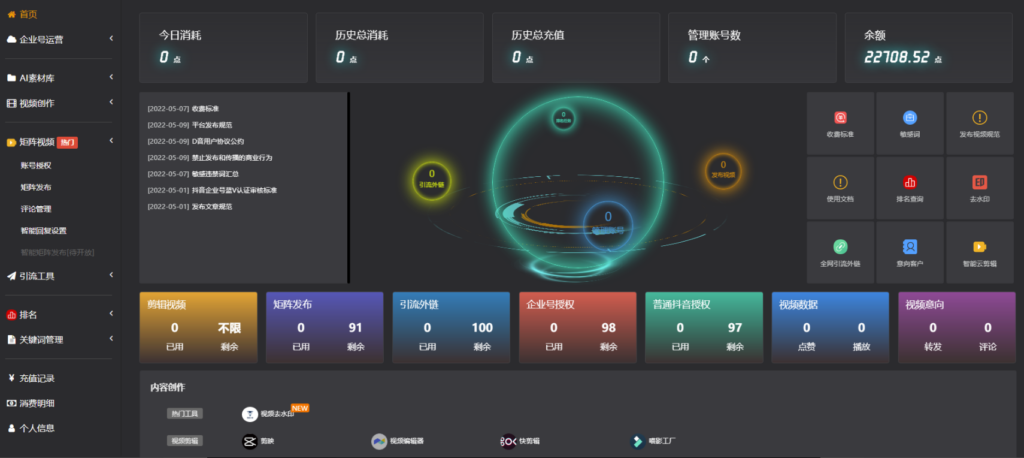Open the 全网引流外链 green link icon
1024x458 pixels.
click(x=840, y=247)
